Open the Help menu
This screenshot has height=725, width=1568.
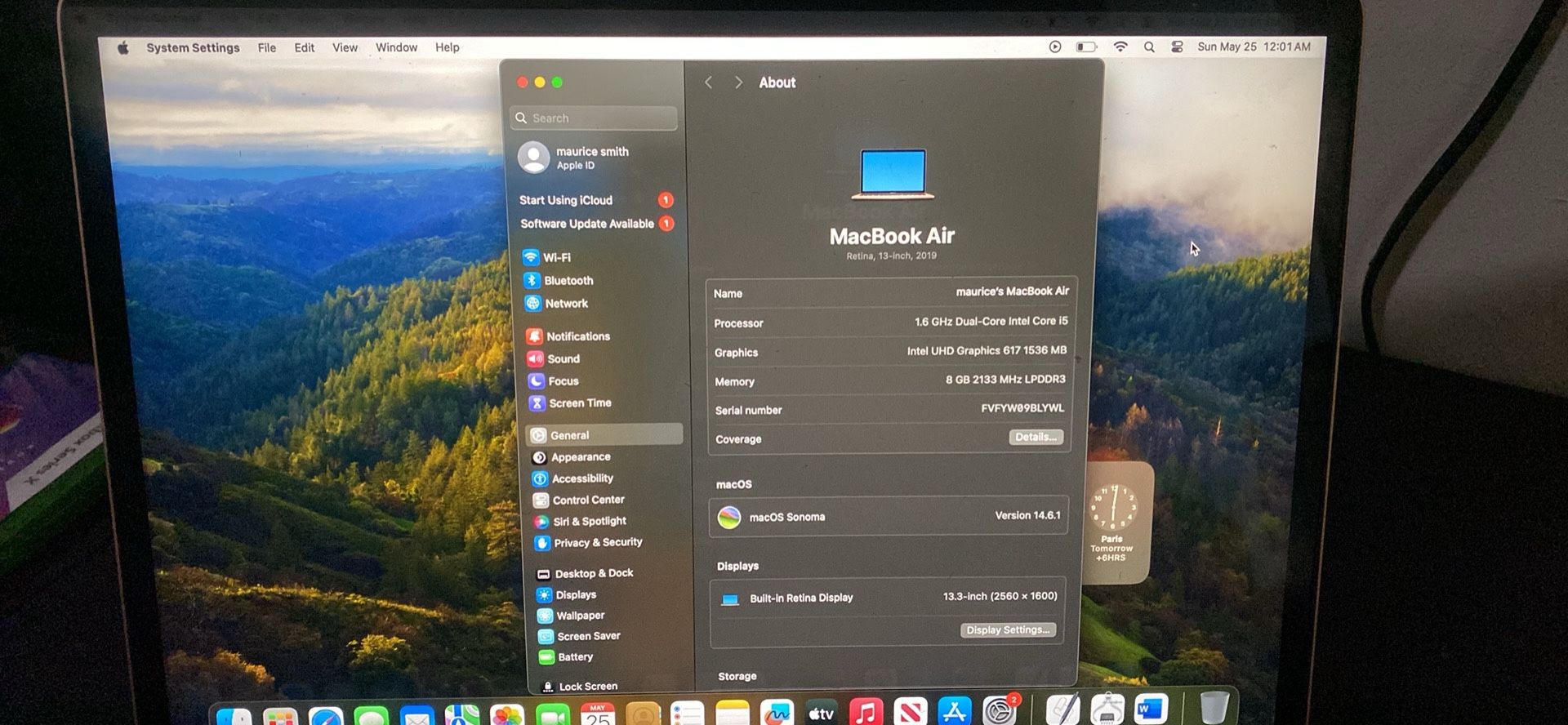coord(447,47)
